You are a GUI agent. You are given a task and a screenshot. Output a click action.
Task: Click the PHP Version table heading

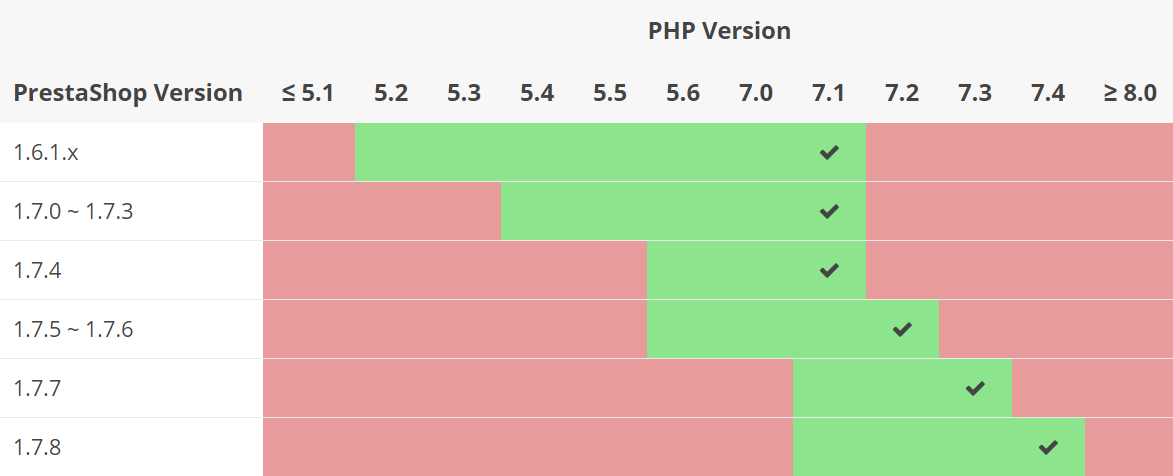[719, 31]
